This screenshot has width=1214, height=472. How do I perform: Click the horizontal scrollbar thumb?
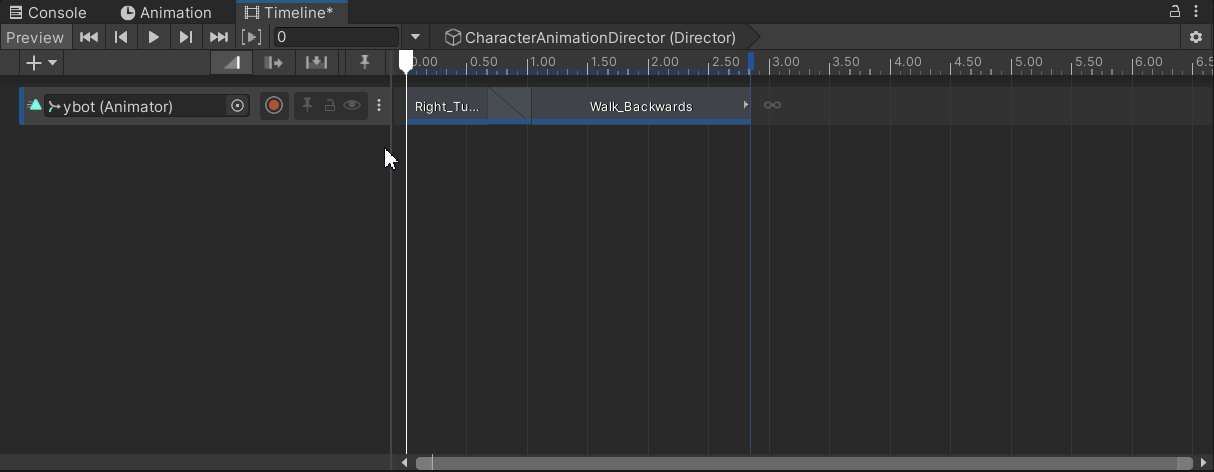[804, 463]
